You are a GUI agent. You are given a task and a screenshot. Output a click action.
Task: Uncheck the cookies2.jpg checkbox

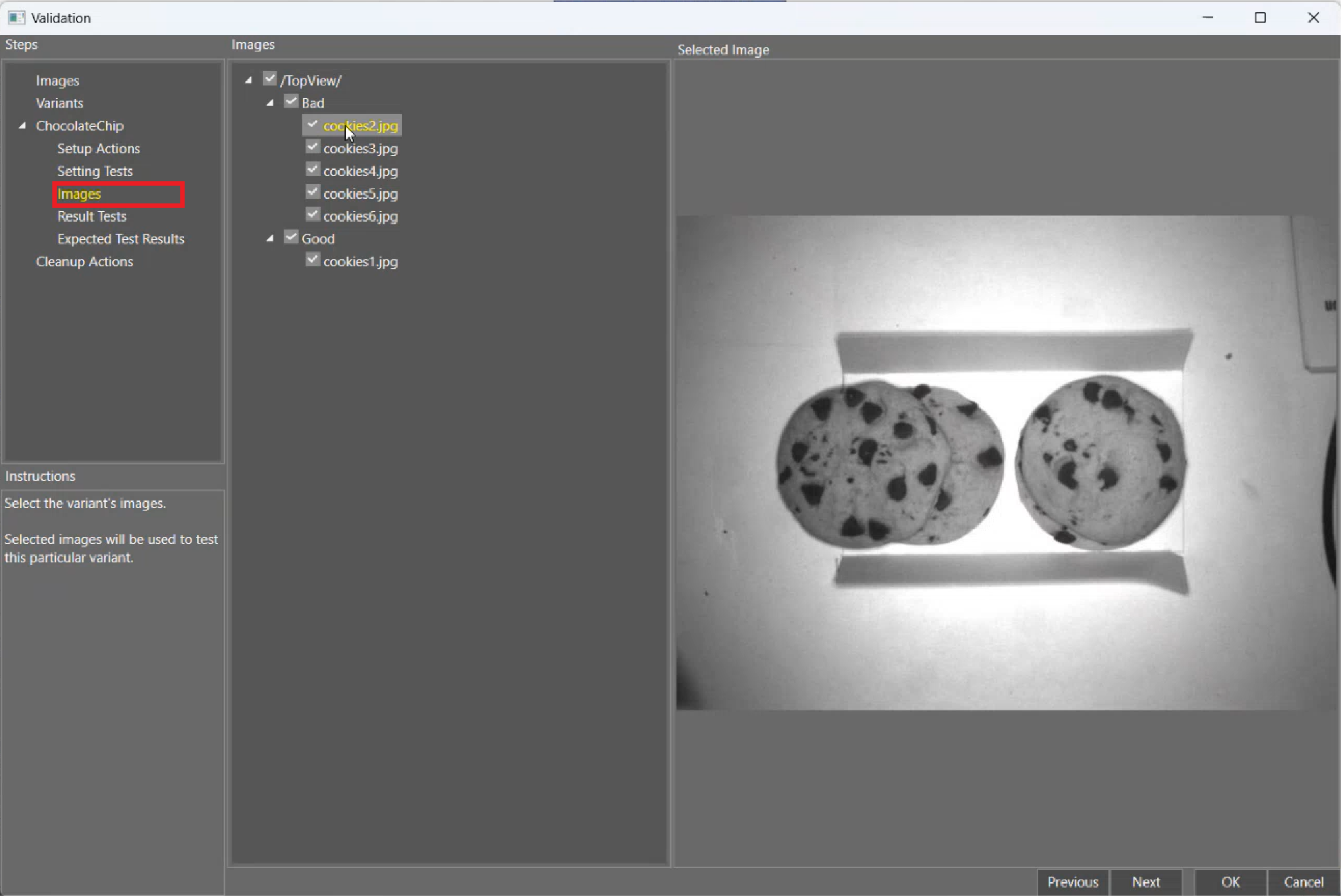click(313, 125)
